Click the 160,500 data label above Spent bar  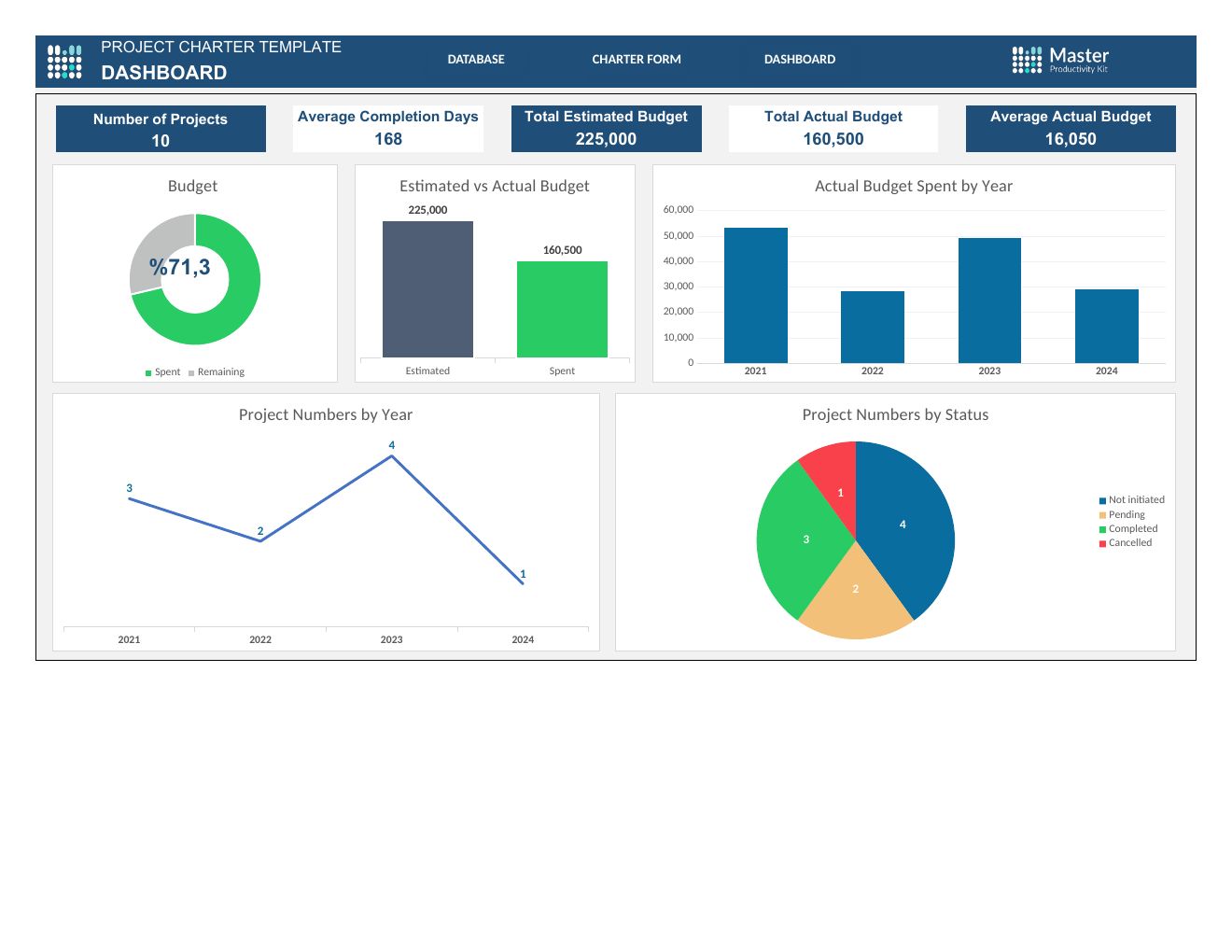(562, 250)
